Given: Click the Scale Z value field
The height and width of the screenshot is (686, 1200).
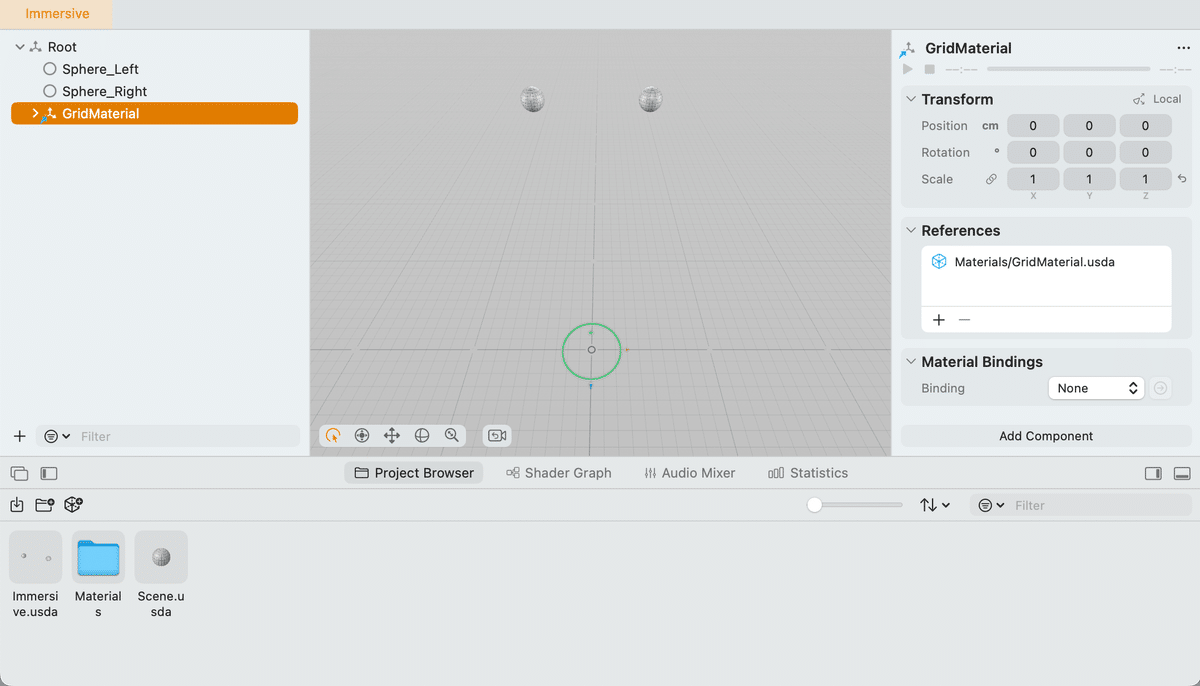Looking at the screenshot, I should (1145, 179).
